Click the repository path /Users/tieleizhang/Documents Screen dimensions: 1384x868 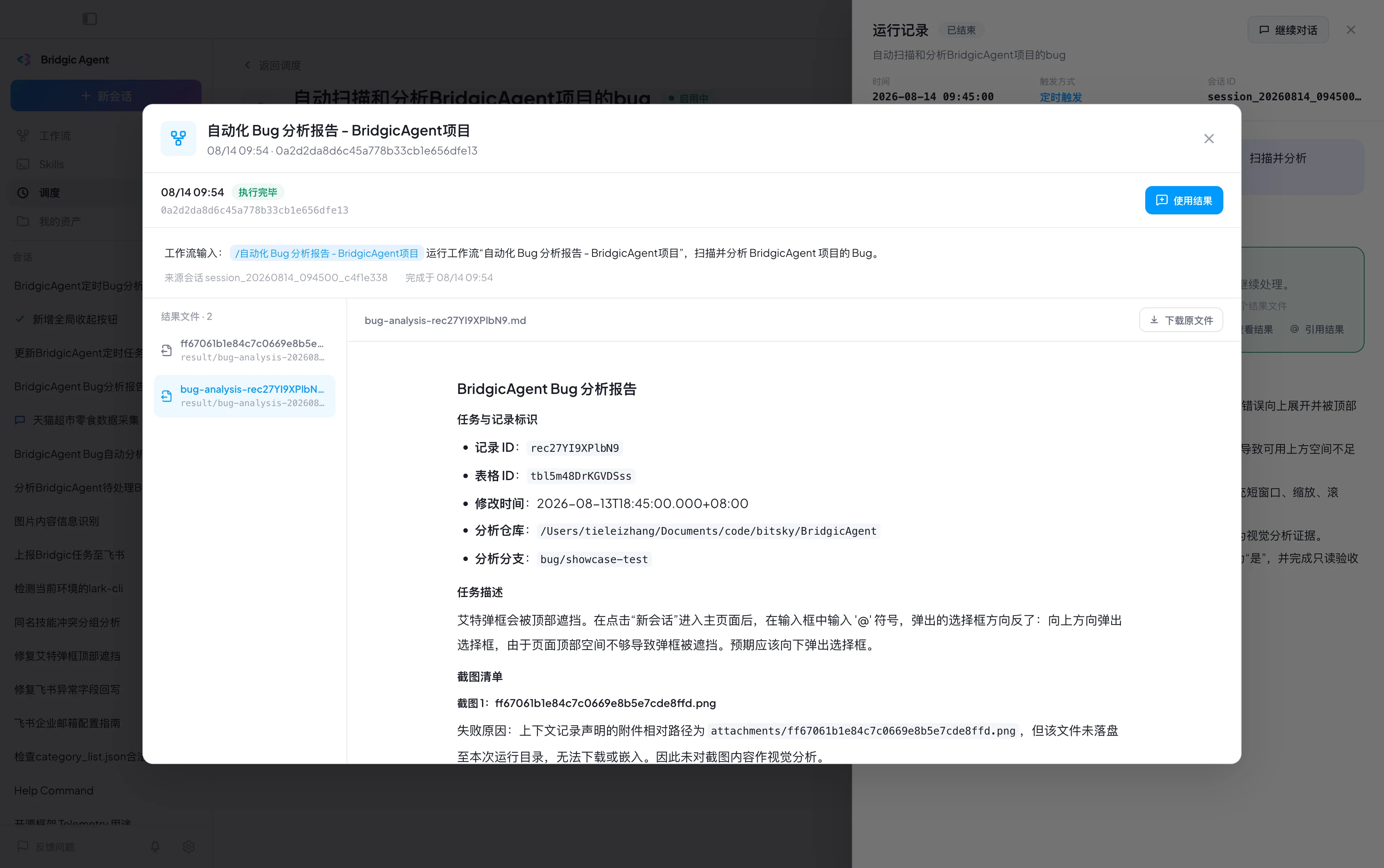coord(708,531)
